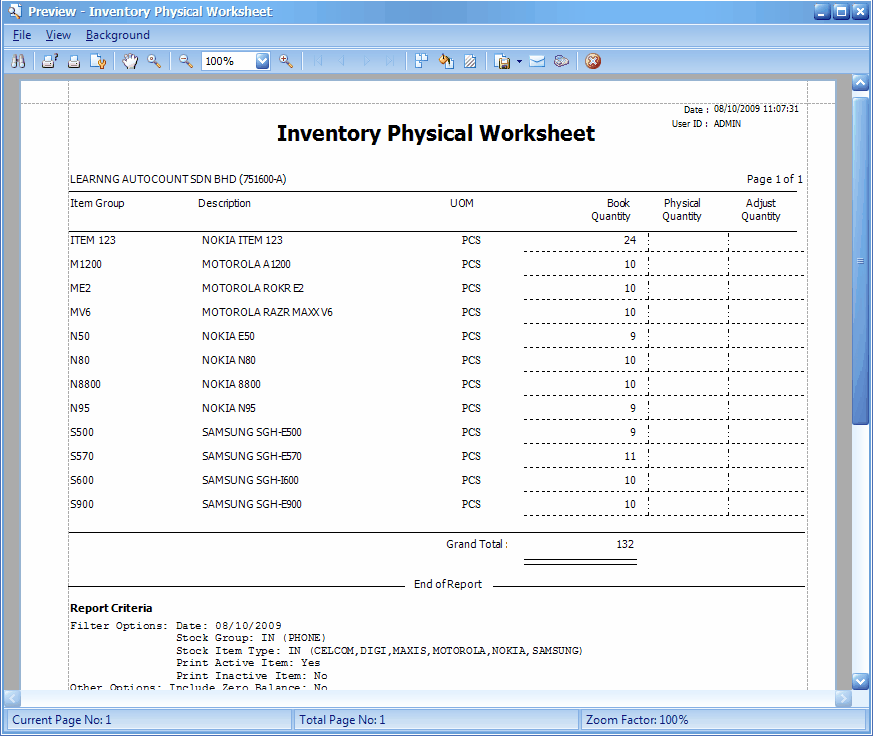
Task: Click book quantity 24 for ITEM 123
Action: pos(630,240)
